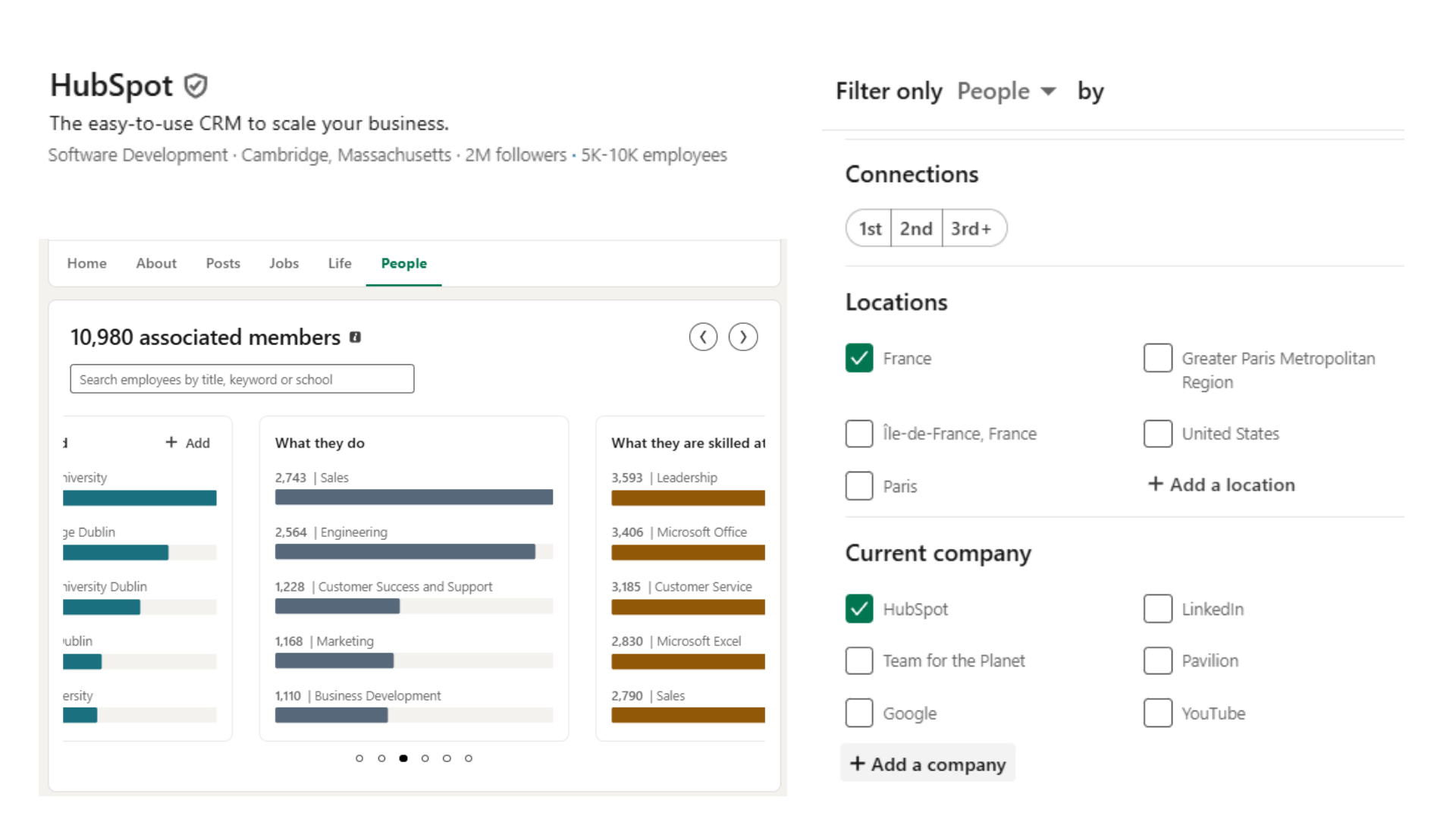
Task: Uncheck the HubSpot current company checkbox
Action: 859,609
